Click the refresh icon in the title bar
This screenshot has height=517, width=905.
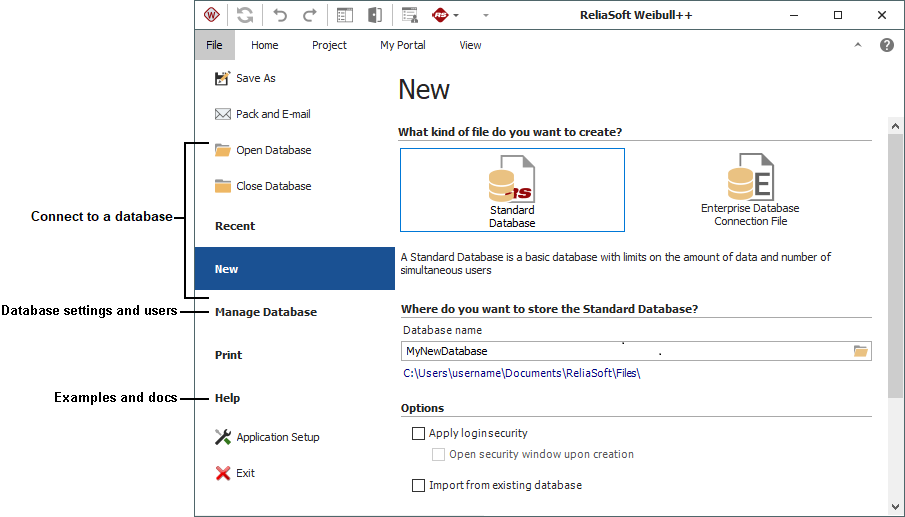tap(245, 15)
